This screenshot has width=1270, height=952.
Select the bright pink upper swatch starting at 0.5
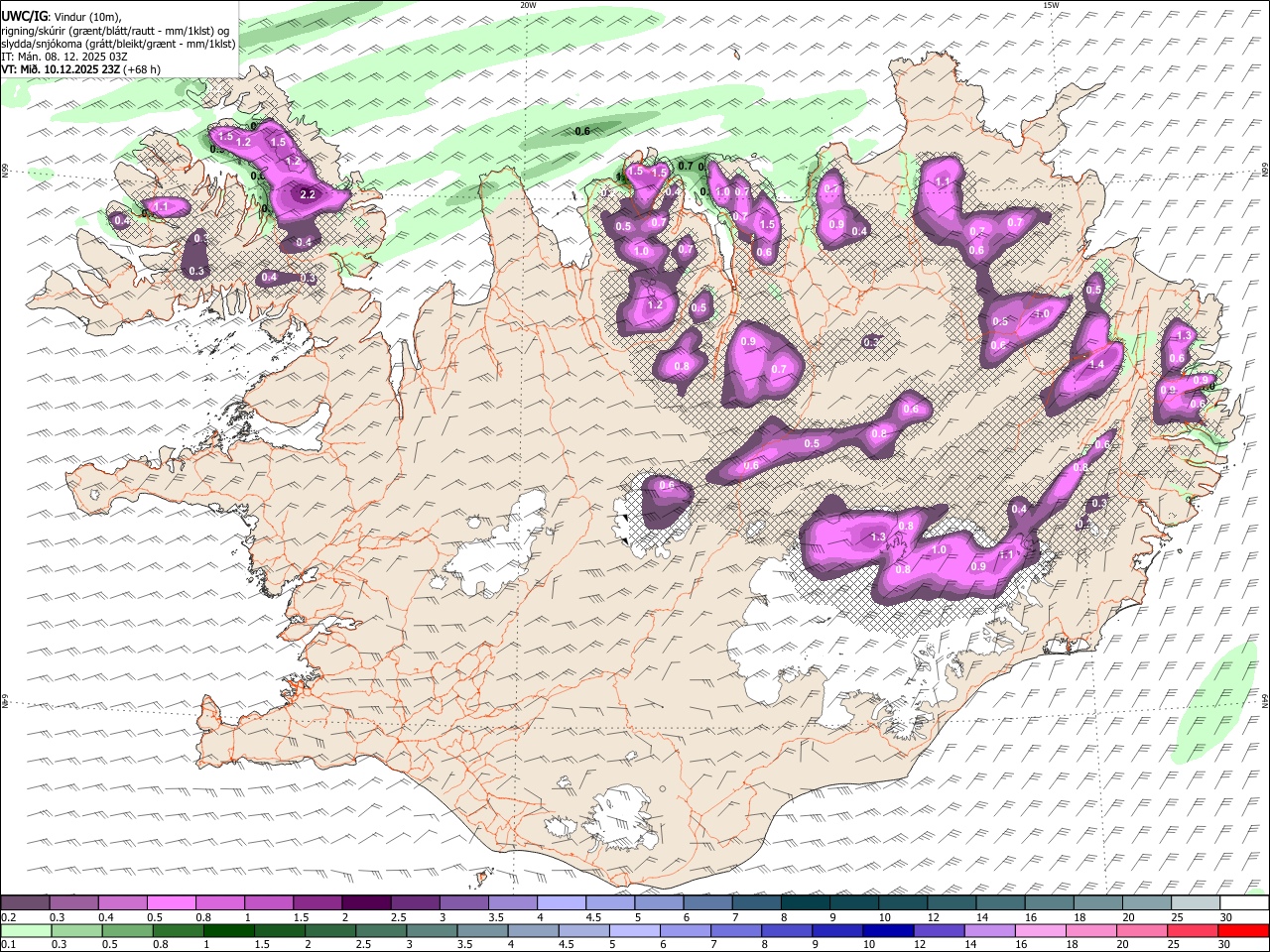171,902
